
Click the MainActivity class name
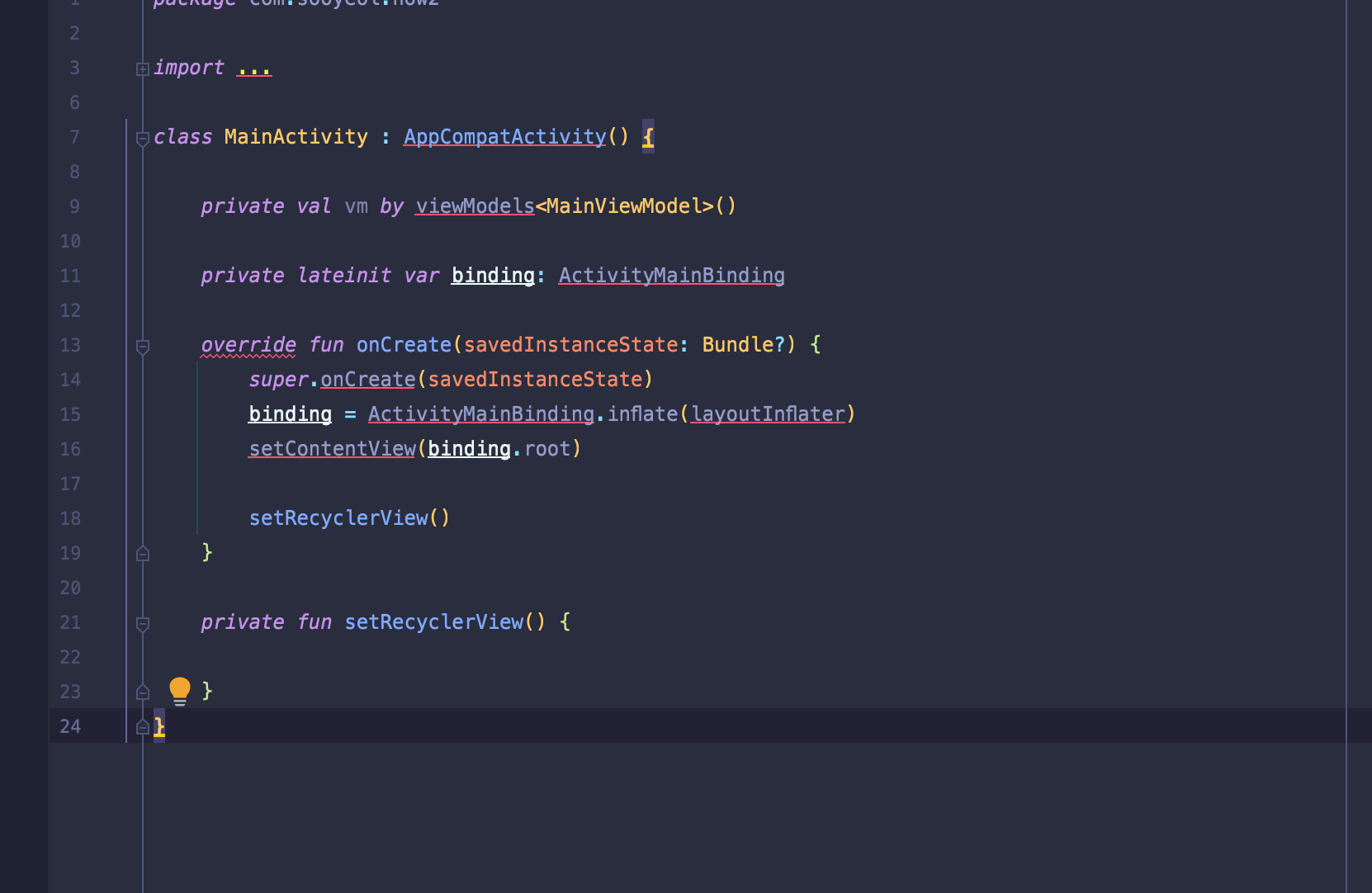click(x=296, y=137)
